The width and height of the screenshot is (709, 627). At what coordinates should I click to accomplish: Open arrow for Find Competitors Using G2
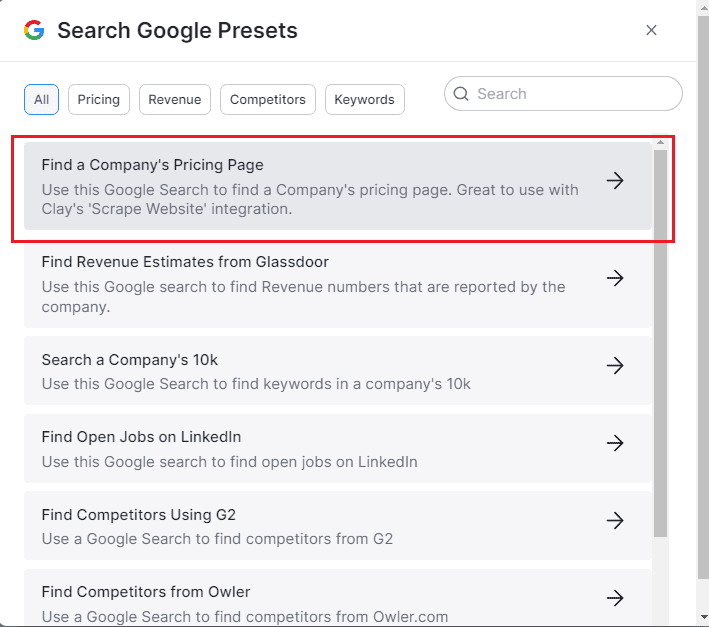pyautogui.click(x=615, y=520)
